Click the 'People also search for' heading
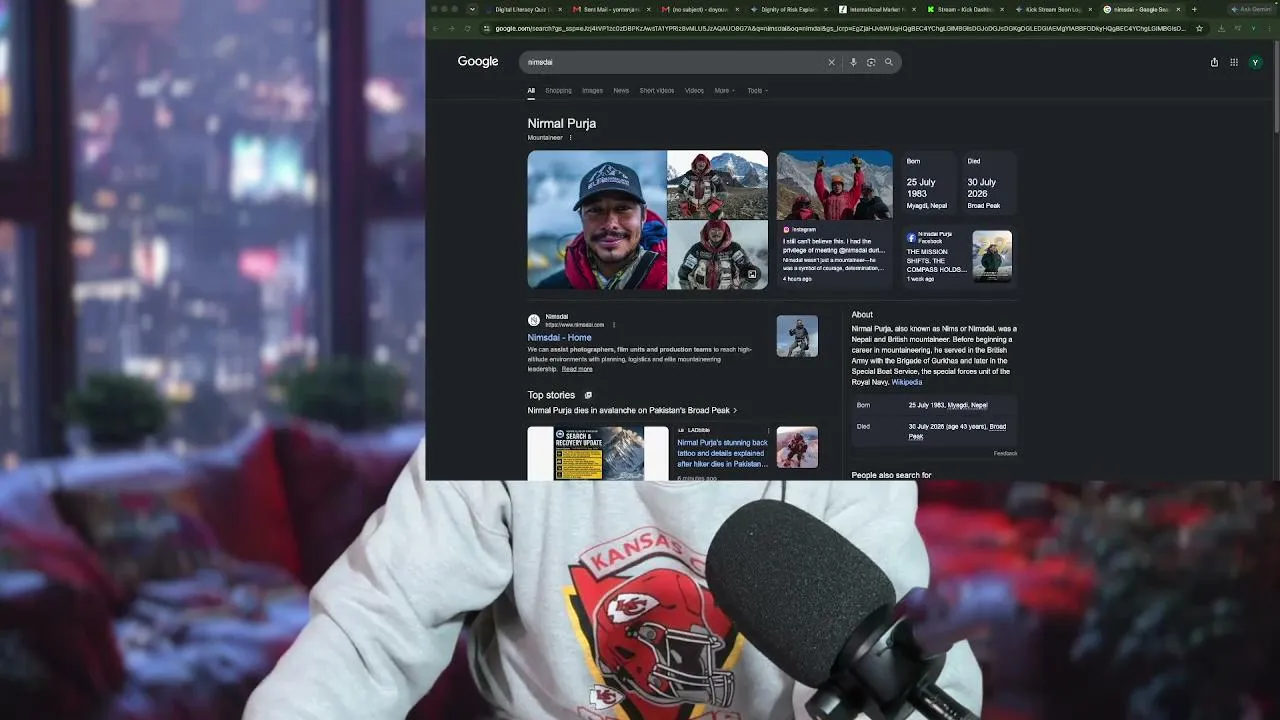Screen dimensions: 1280x720 point(891,475)
